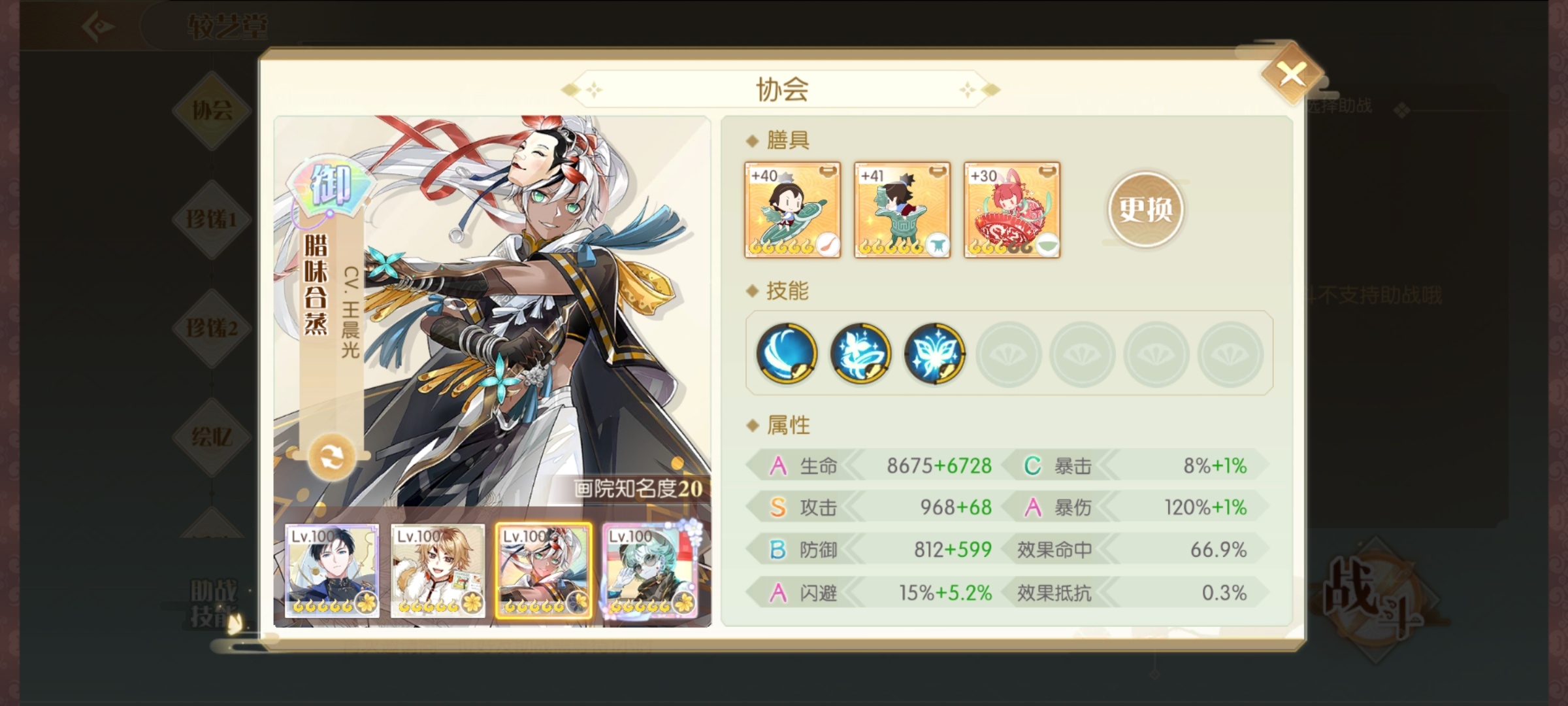
Task: Click the last locked skill slot
Action: (x=1231, y=354)
